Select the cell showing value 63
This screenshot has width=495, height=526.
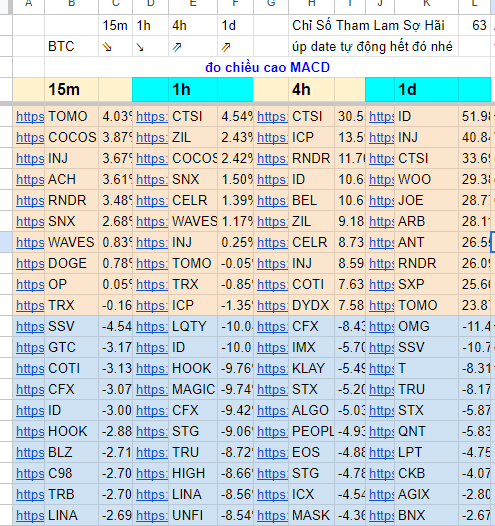tap(475, 25)
